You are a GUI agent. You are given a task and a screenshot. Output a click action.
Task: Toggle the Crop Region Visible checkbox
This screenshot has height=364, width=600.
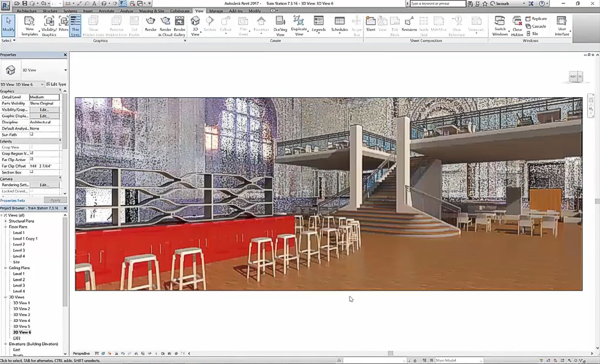pyautogui.click(x=32, y=153)
